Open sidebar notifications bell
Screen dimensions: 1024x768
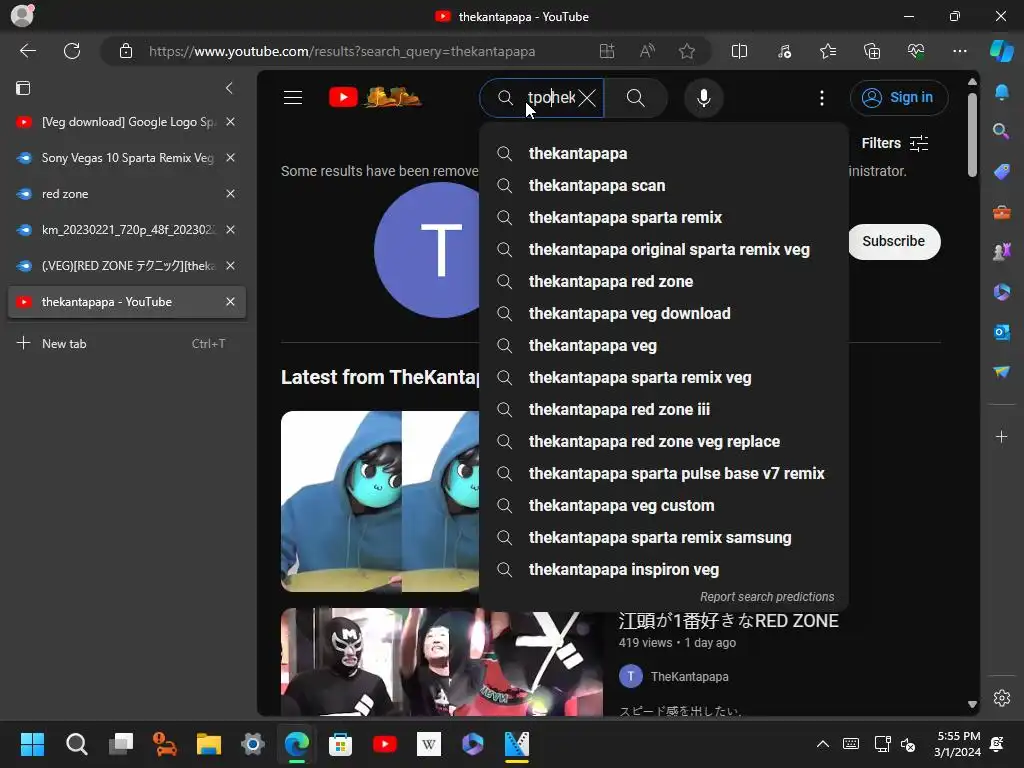click(x=1001, y=92)
